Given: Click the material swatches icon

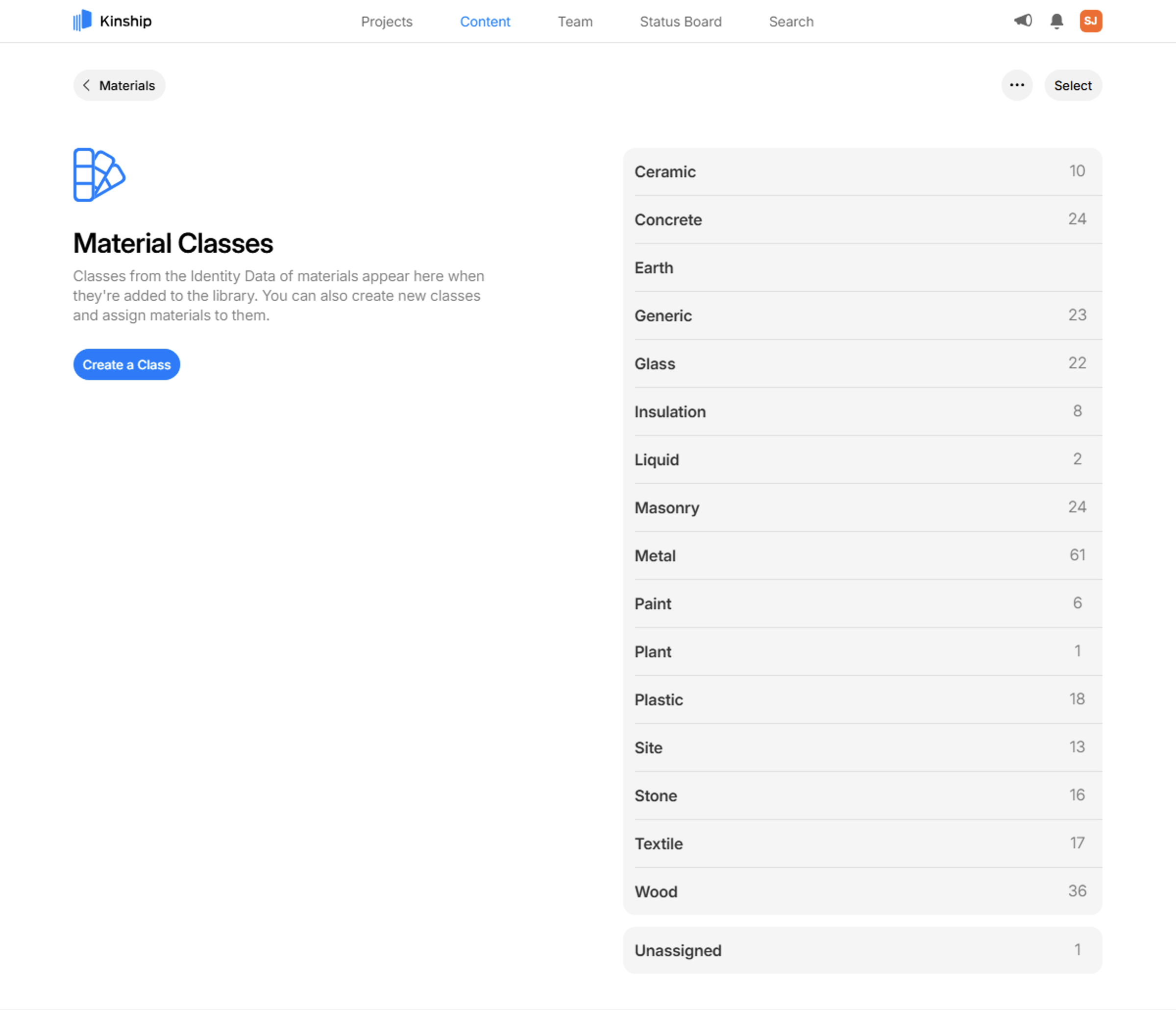Looking at the screenshot, I should pos(99,175).
